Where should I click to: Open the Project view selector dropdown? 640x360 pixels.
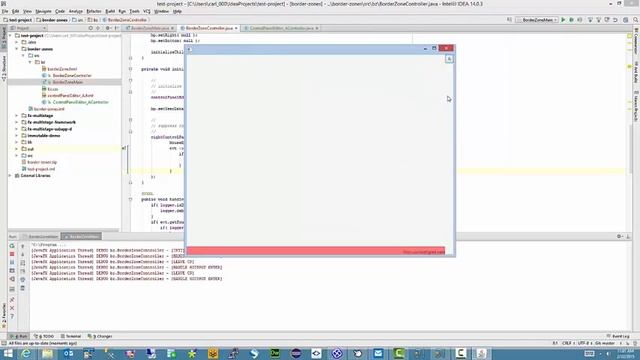(28, 28)
